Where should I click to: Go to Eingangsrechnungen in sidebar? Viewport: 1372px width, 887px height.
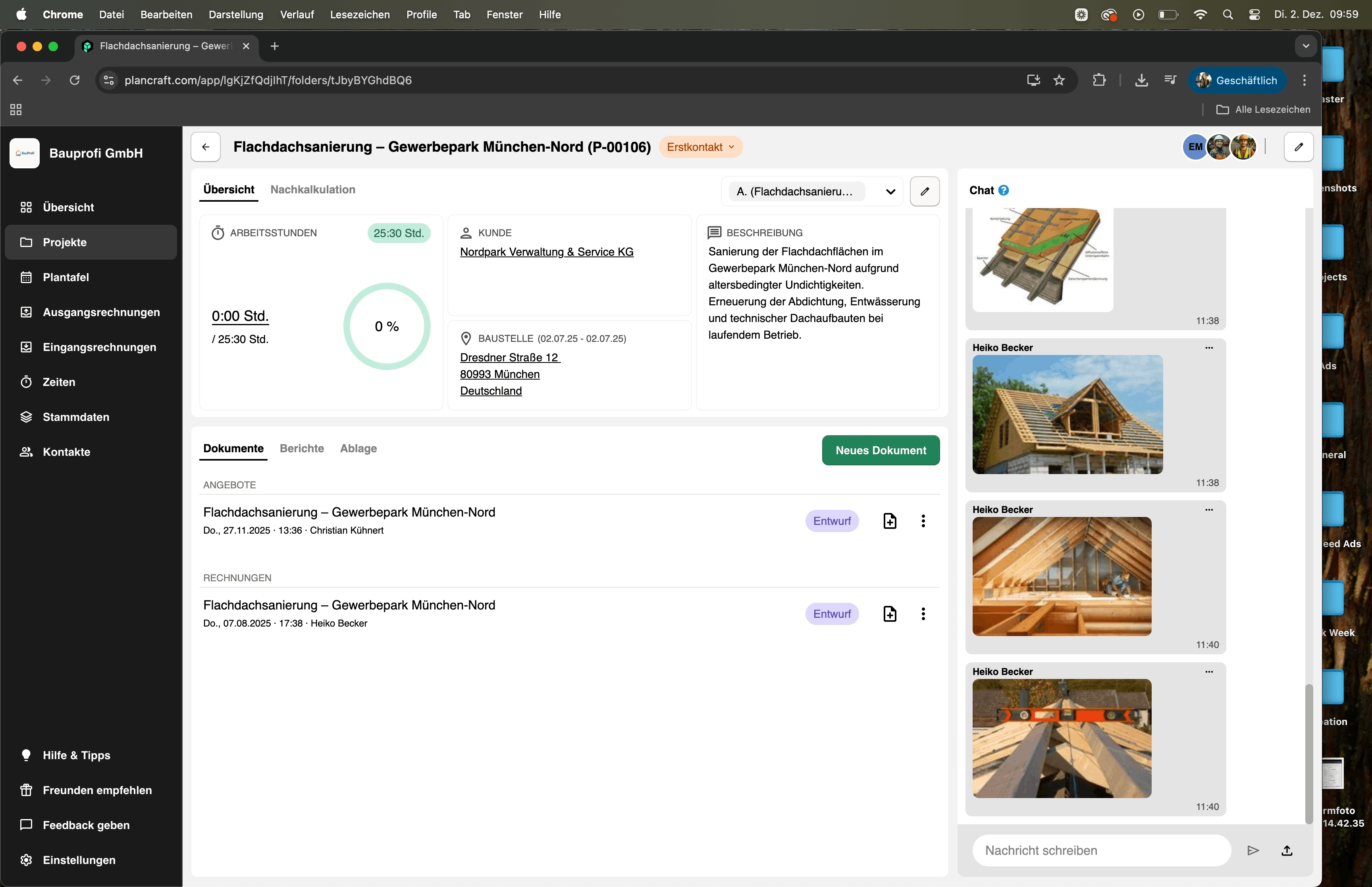coord(91,347)
